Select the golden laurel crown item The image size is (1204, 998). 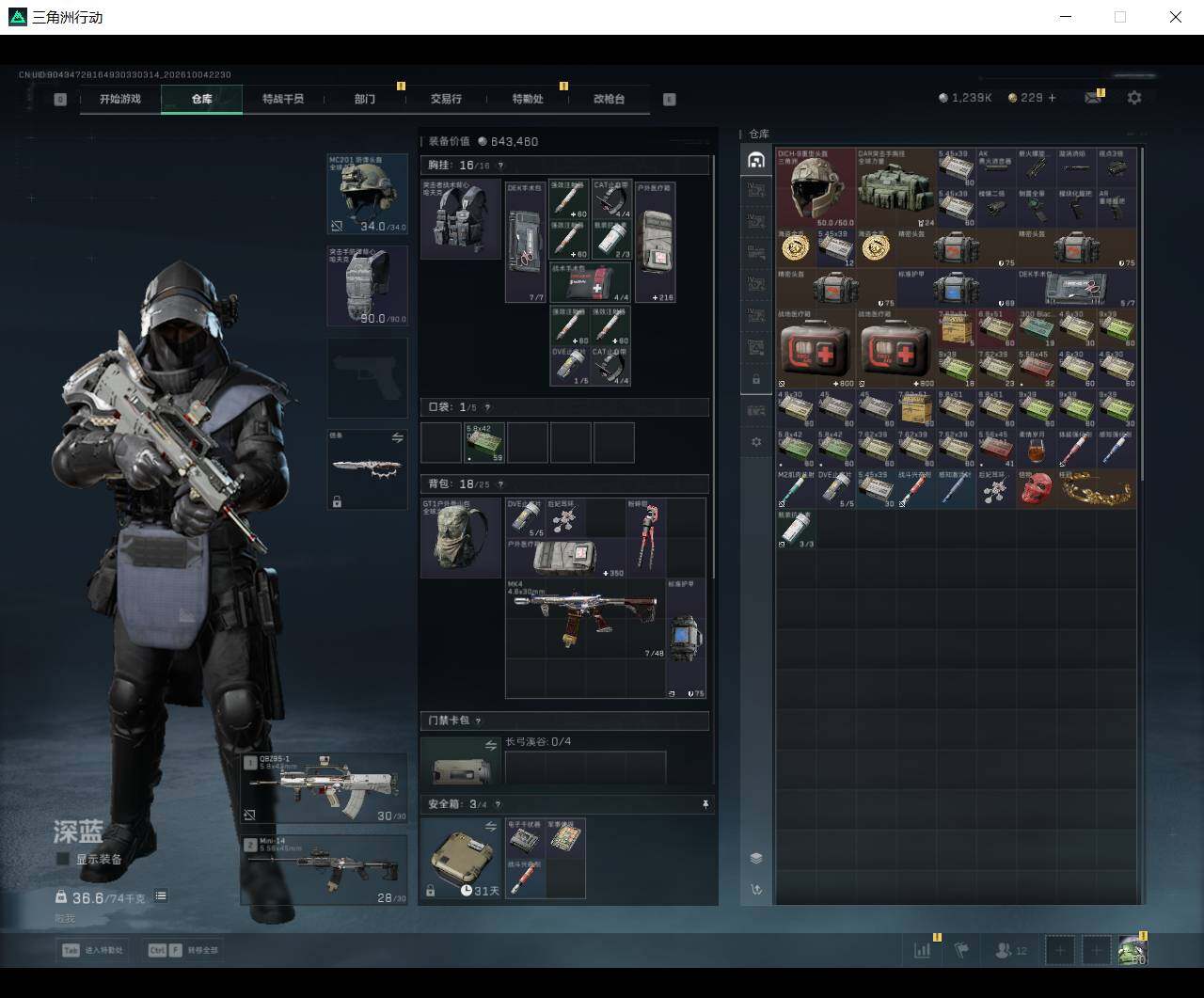[x=1097, y=489]
